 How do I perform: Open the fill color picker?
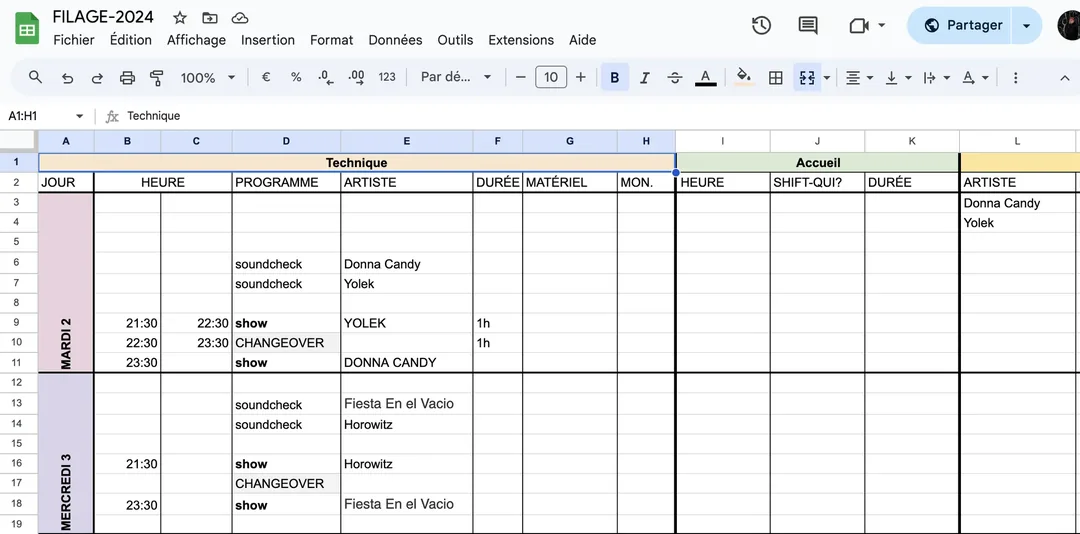743,77
